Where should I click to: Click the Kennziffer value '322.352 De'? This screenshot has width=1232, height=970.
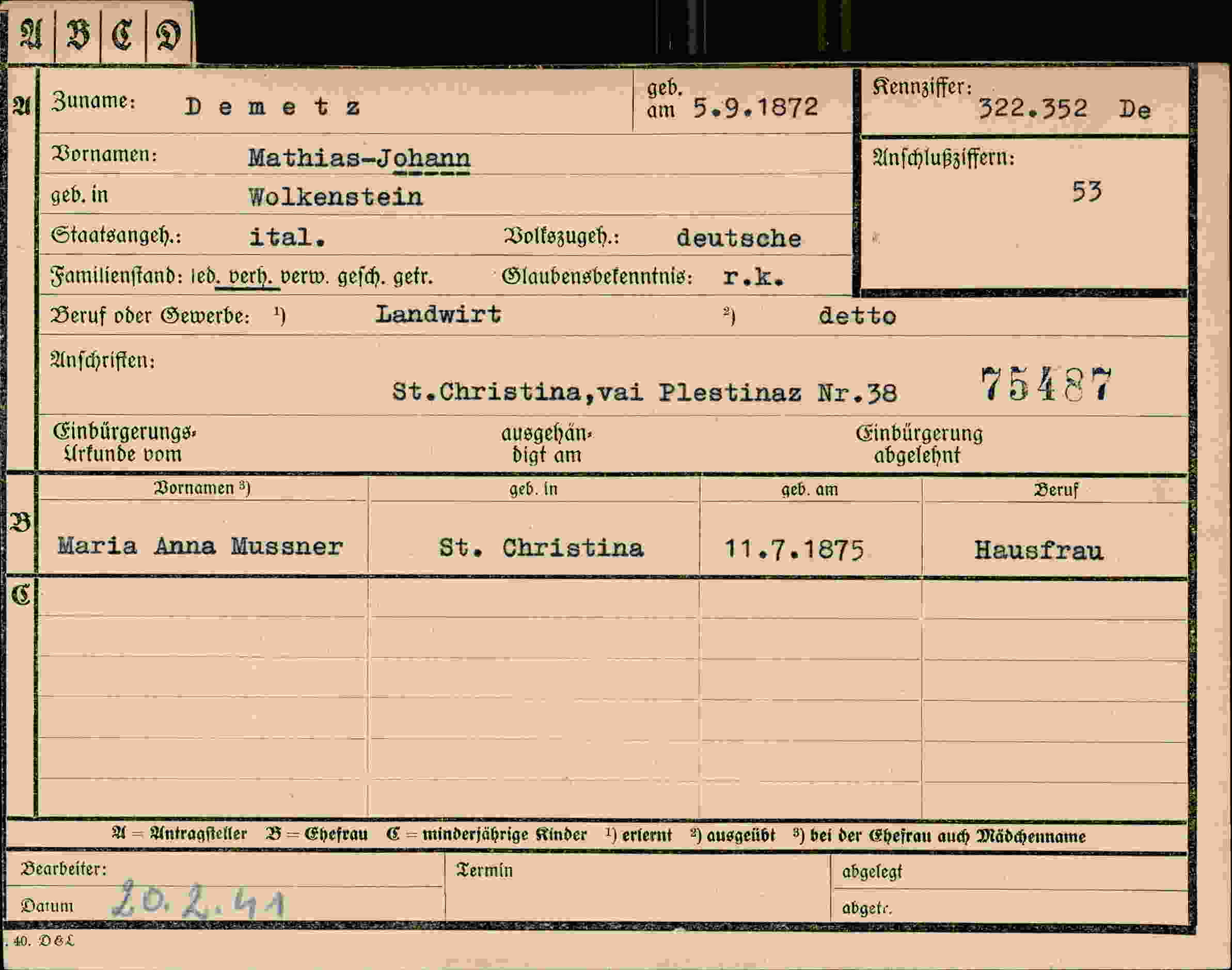[x=1064, y=108]
